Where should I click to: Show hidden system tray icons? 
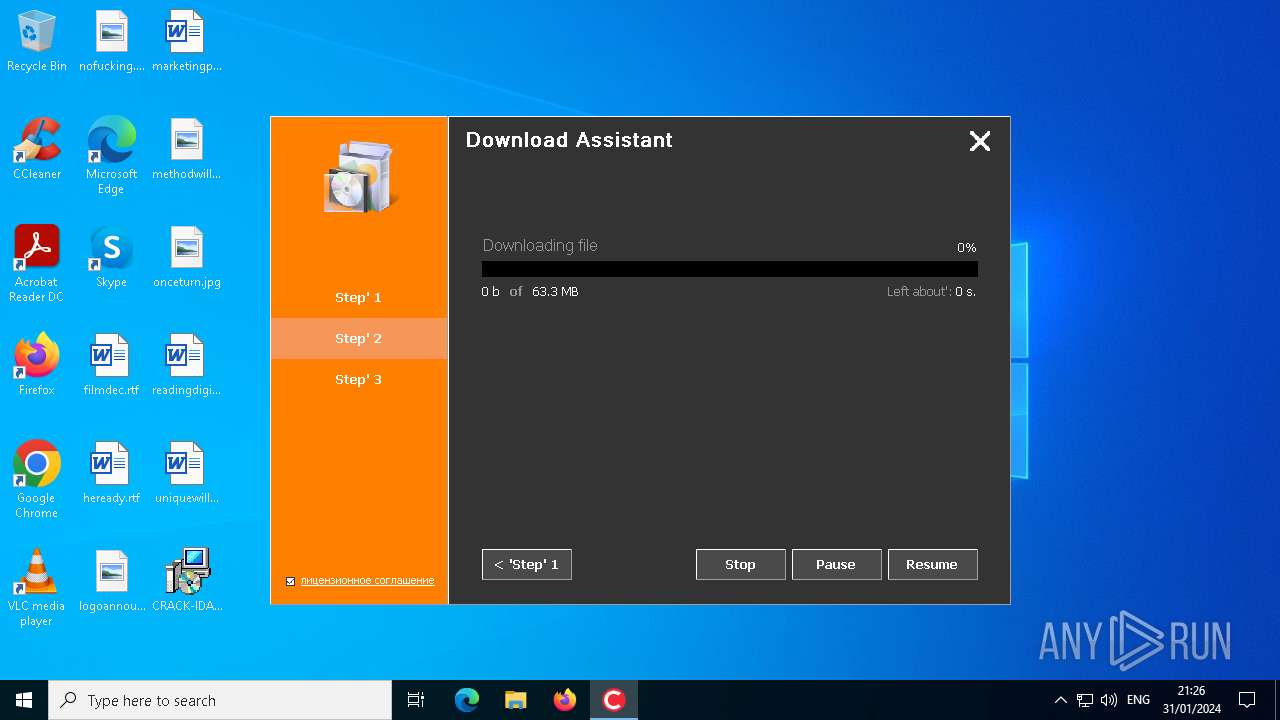pos(1061,700)
